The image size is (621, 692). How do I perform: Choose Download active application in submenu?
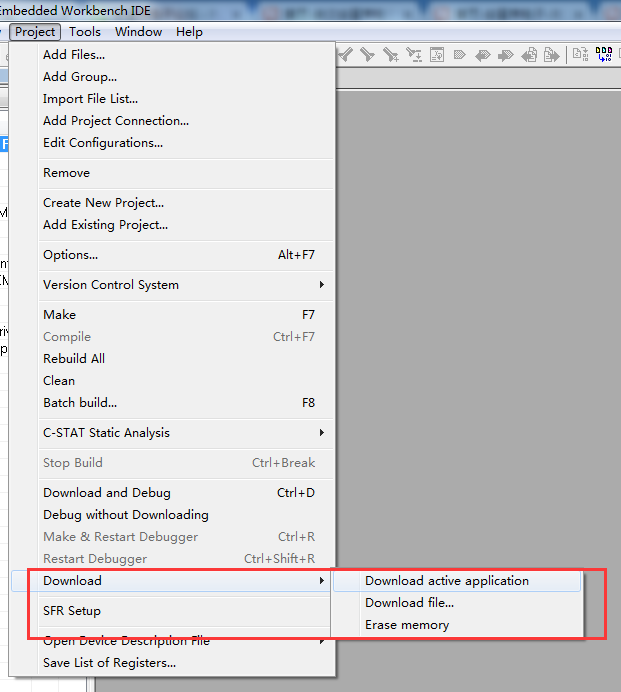point(457,581)
